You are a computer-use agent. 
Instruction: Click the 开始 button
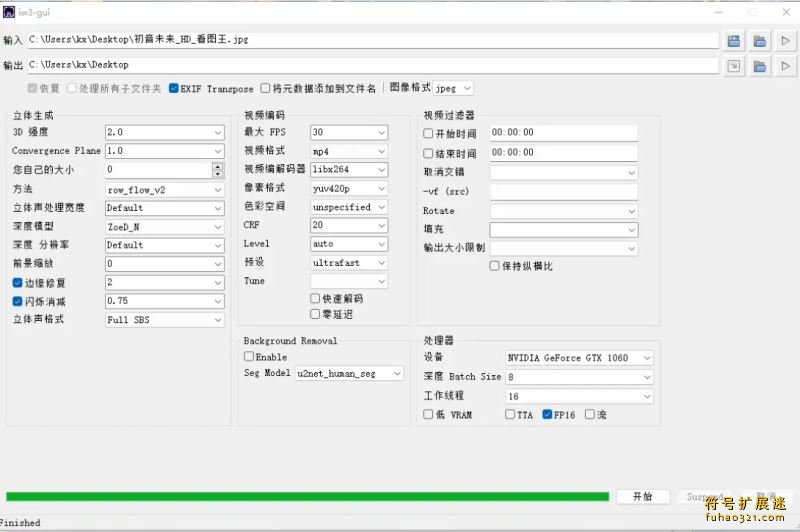pyautogui.click(x=643, y=496)
